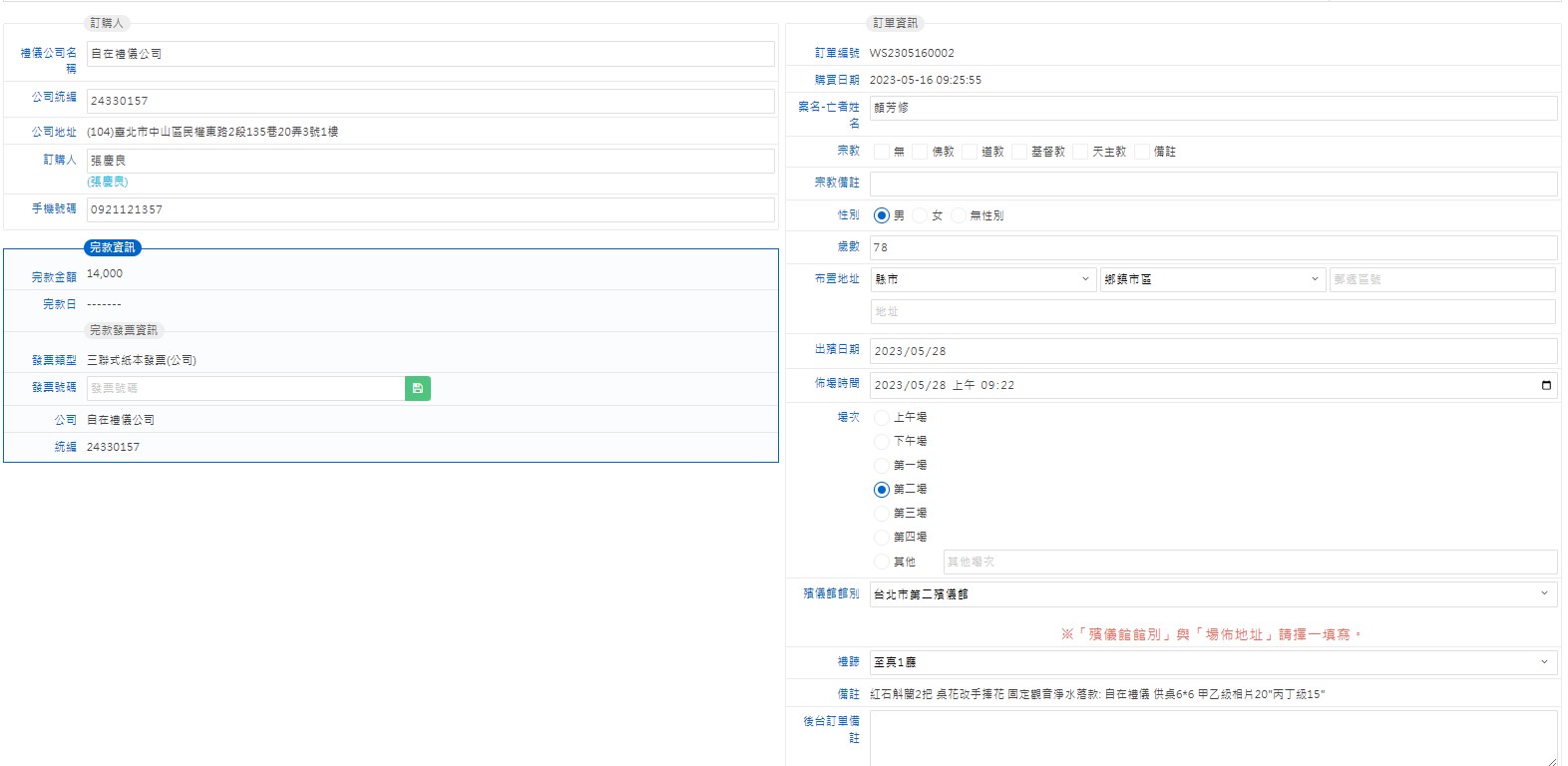Click the 出殯日期 date field
The image size is (1568, 766).
pos(1212,351)
